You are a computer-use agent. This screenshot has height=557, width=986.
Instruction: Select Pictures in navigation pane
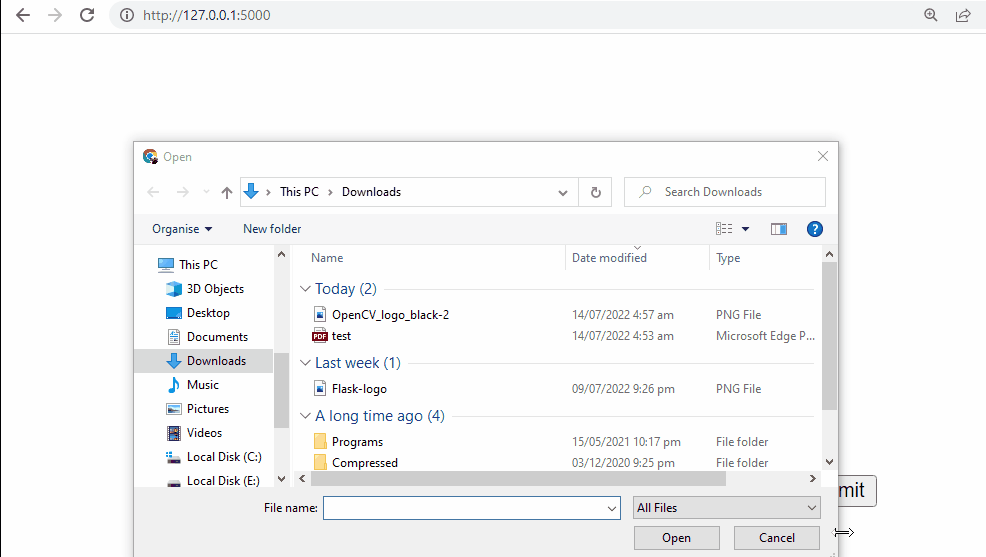[x=208, y=409]
